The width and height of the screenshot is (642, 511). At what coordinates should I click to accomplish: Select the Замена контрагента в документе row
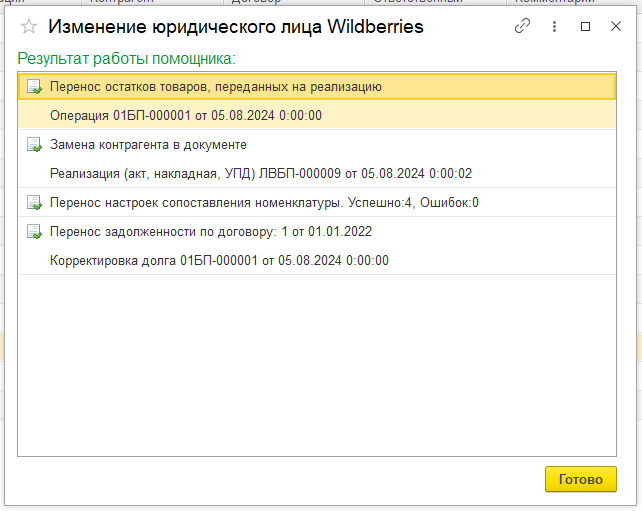point(317,145)
